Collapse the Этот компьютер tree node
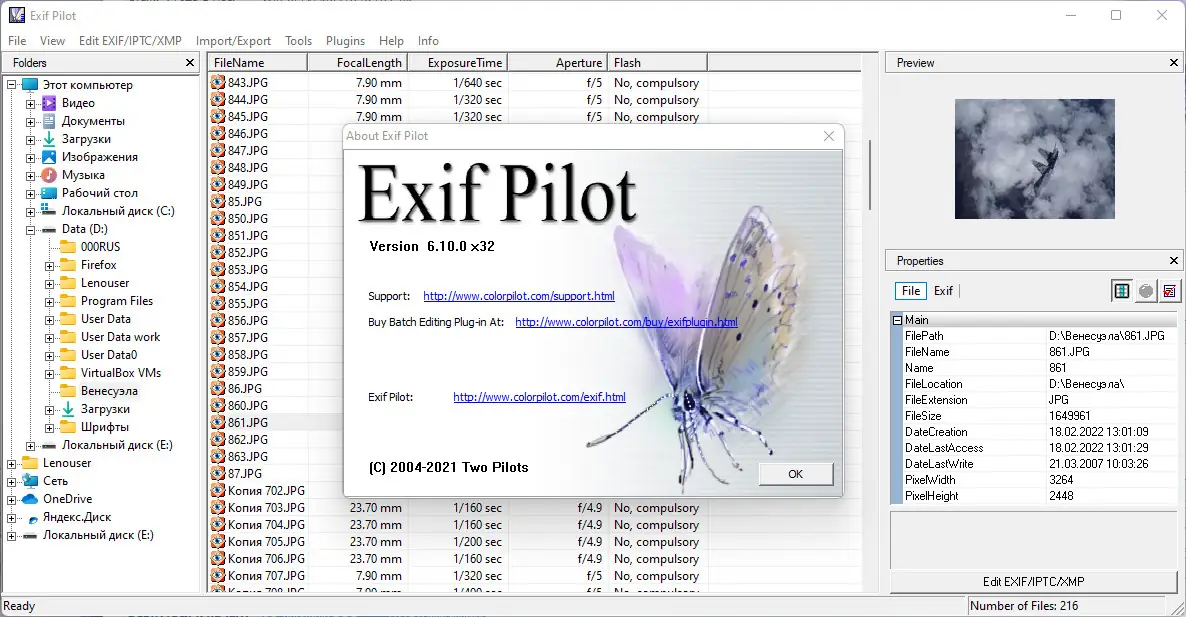The width and height of the screenshot is (1186, 617). (12, 85)
